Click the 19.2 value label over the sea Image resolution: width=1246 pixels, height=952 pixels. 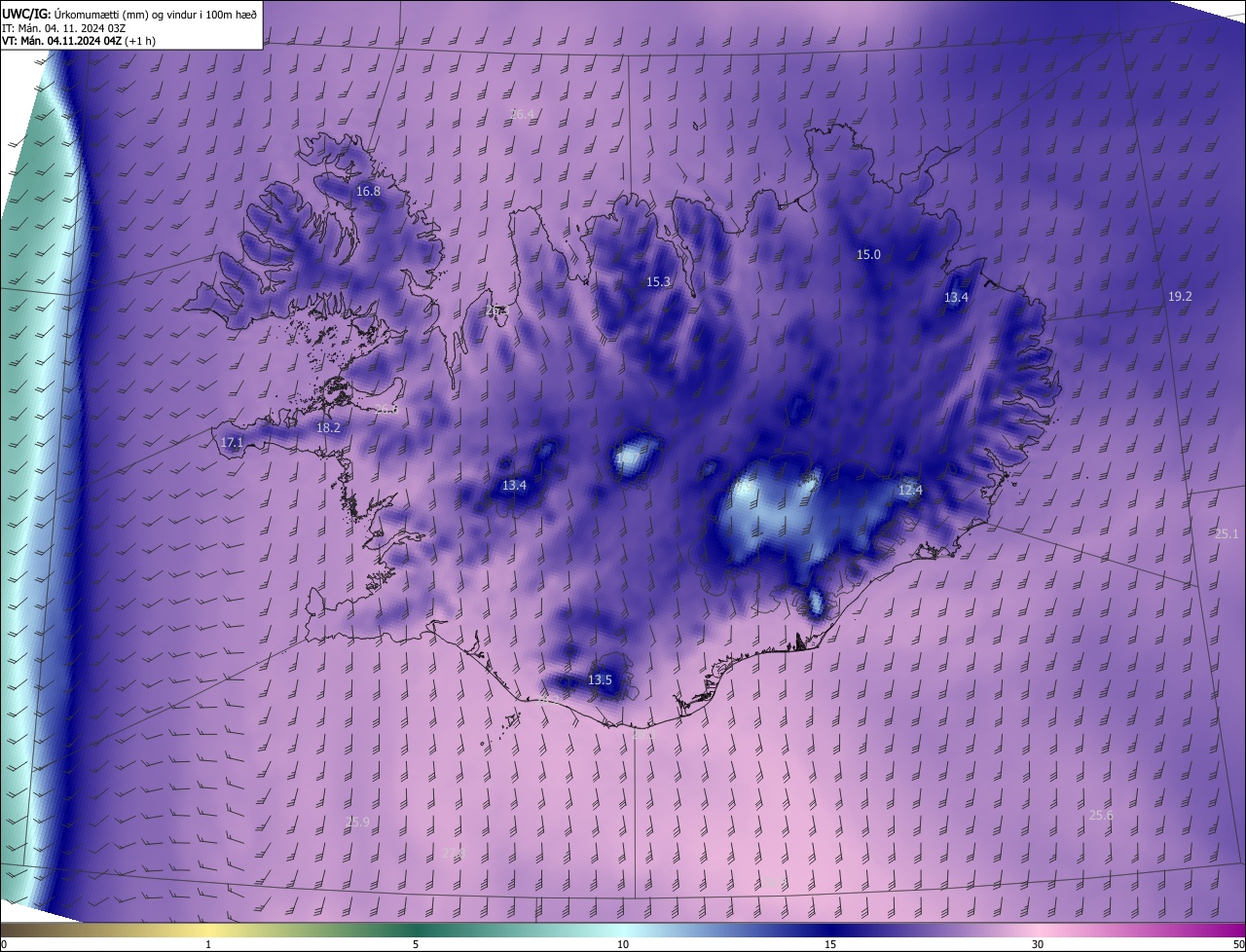1180,296
